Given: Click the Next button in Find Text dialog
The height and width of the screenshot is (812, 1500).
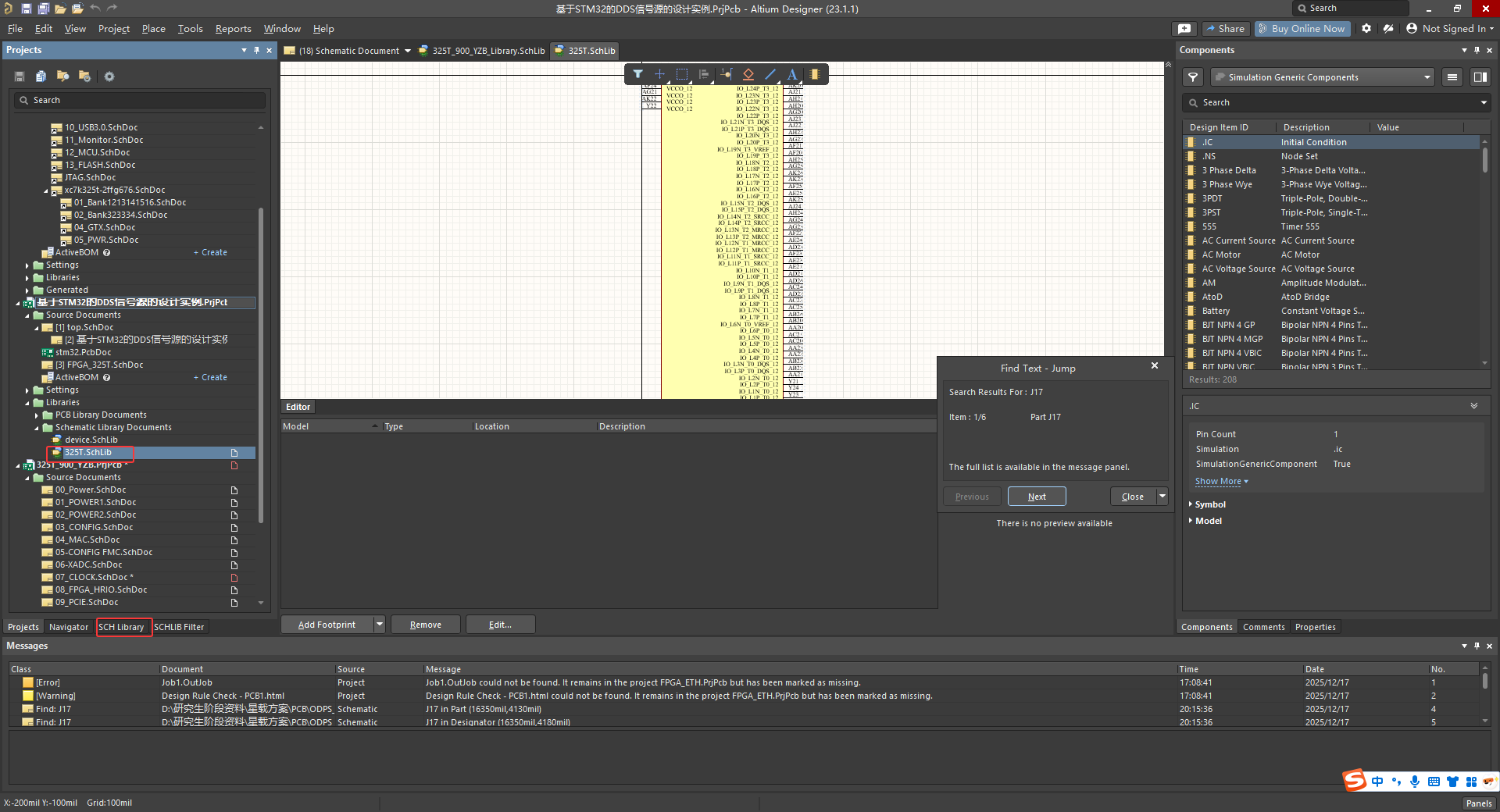Looking at the screenshot, I should (x=1037, y=496).
